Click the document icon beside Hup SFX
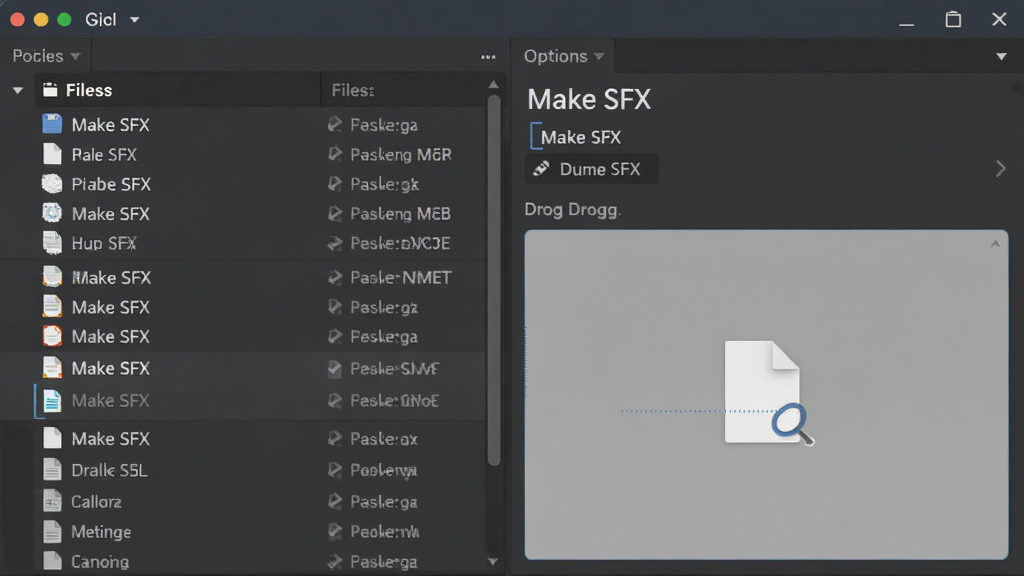 [52, 243]
